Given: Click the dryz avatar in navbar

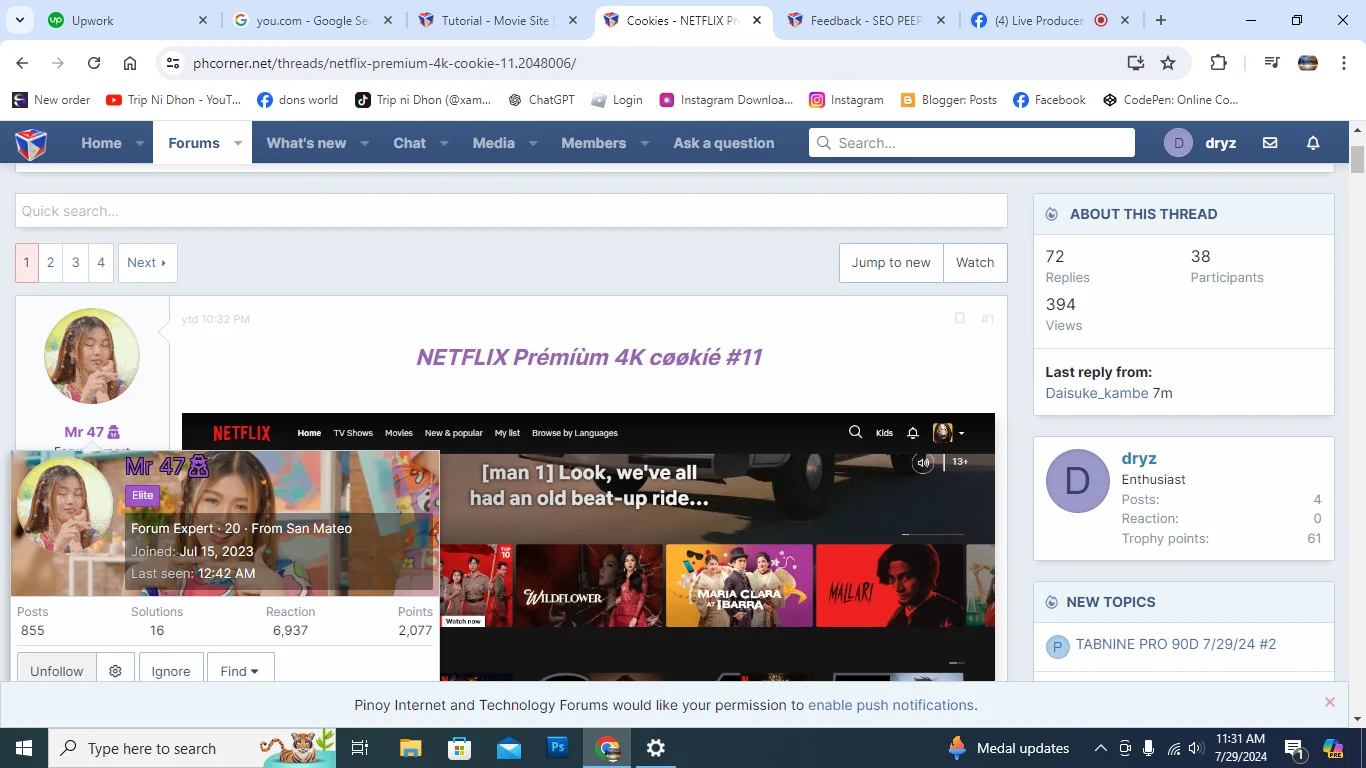Looking at the screenshot, I should click(1178, 143).
